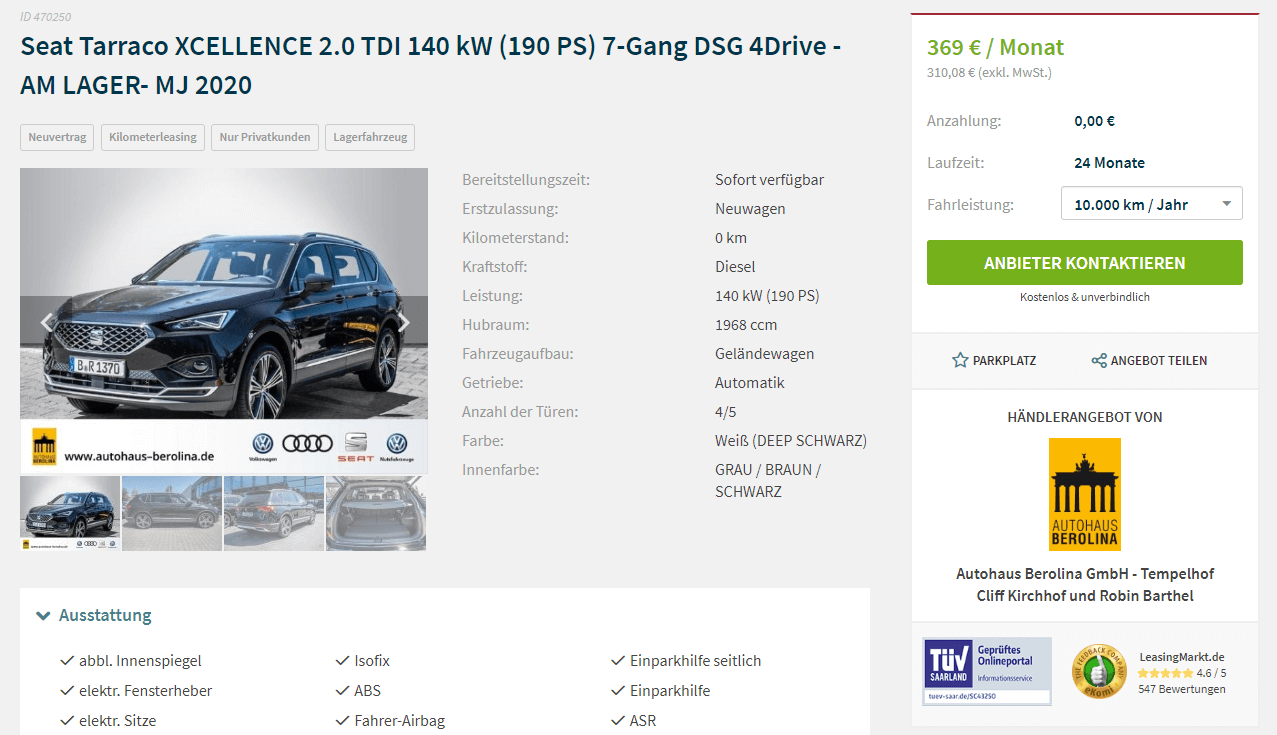Select the fourth thumbnail showing open trunk
Screen dimensions: 1277x735
(376, 513)
